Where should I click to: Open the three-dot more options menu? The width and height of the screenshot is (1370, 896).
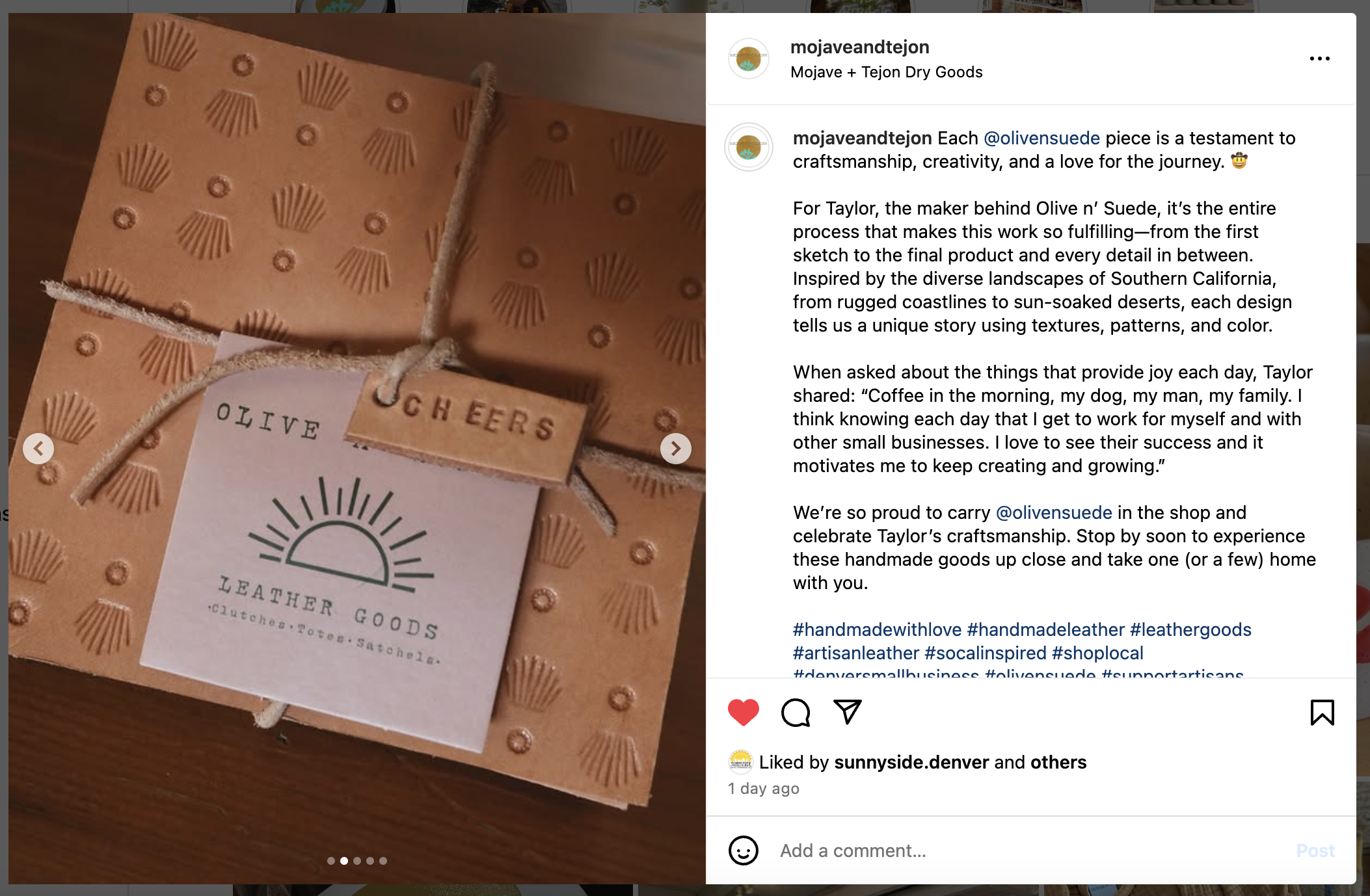(1320, 59)
